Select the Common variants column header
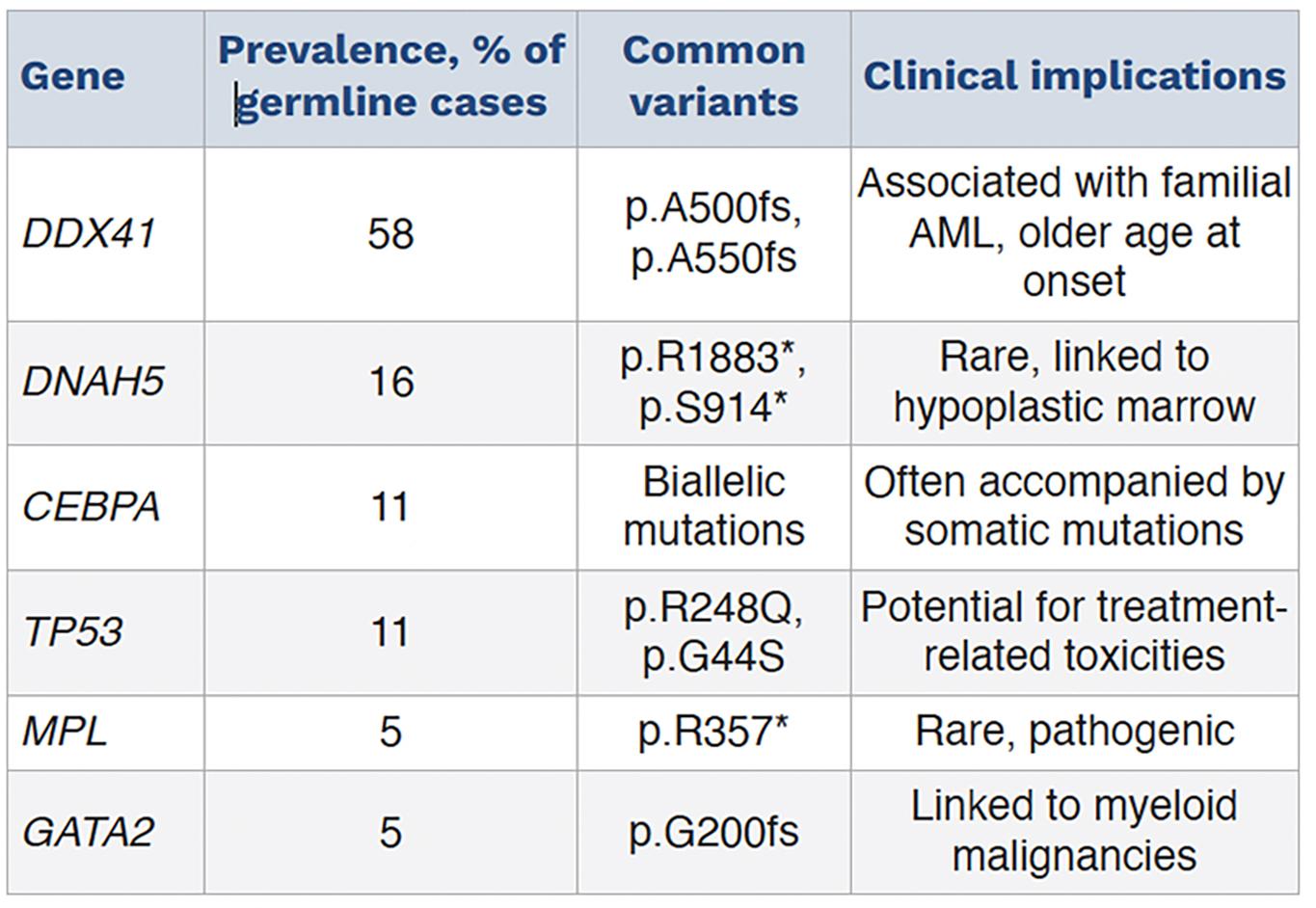The height and width of the screenshot is (908, 1316). pos(713,77)
